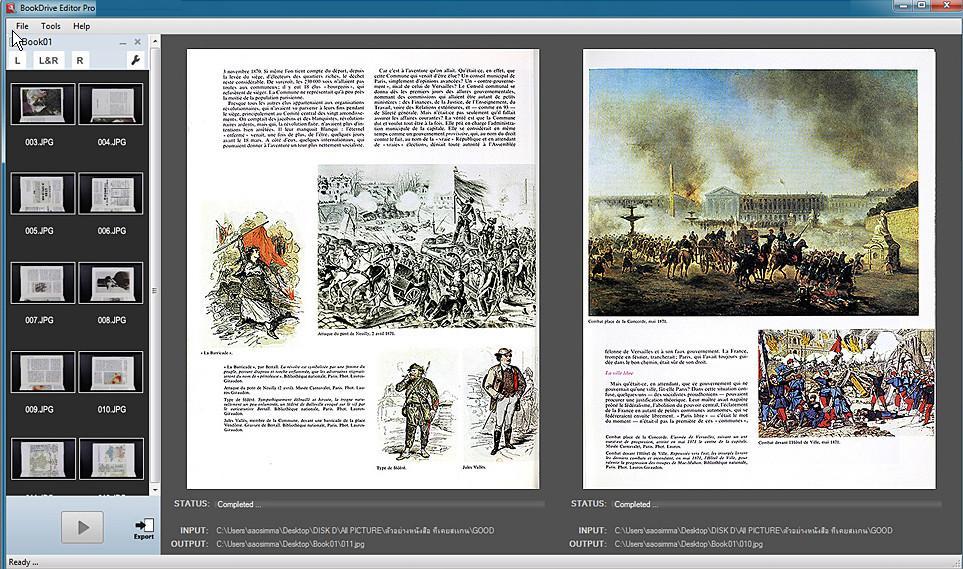
Task: Select thumbnail 003.JPG
Action: pyautogui.click(x=42, y=104)
